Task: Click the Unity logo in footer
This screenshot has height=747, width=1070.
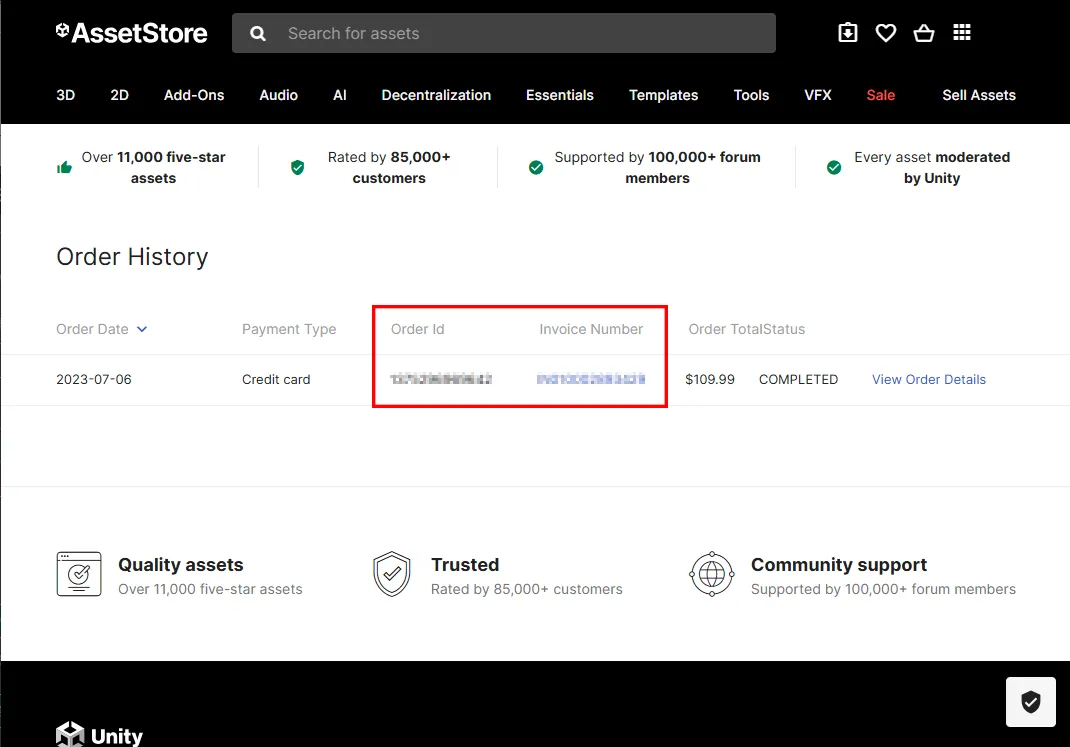Action: coord(100,735)
